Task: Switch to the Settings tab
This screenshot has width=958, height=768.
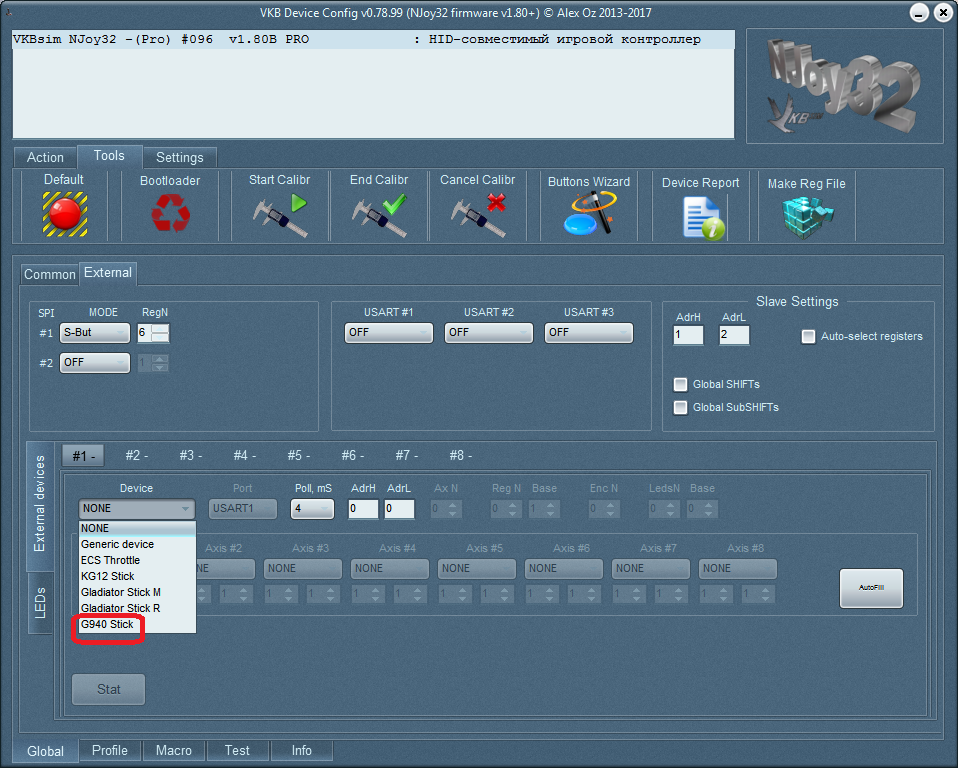Action: pos(180,158)
